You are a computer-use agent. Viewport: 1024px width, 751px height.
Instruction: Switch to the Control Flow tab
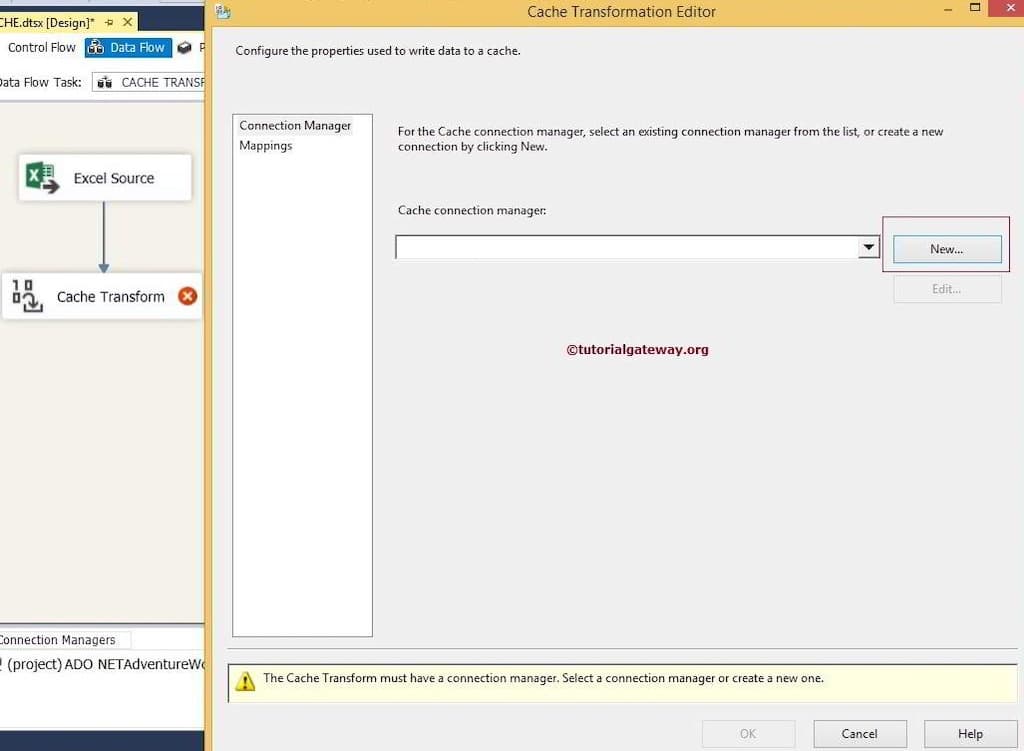click(42, 48)
